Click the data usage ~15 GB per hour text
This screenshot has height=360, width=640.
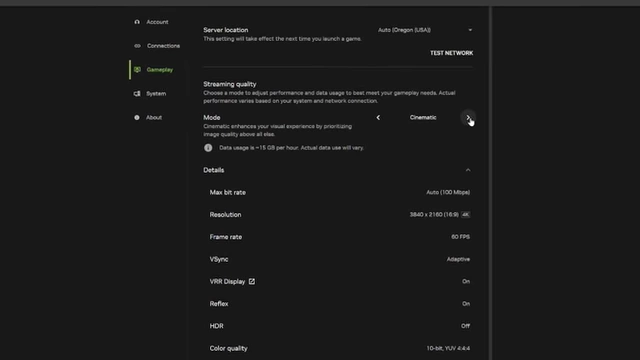[291, 148]
